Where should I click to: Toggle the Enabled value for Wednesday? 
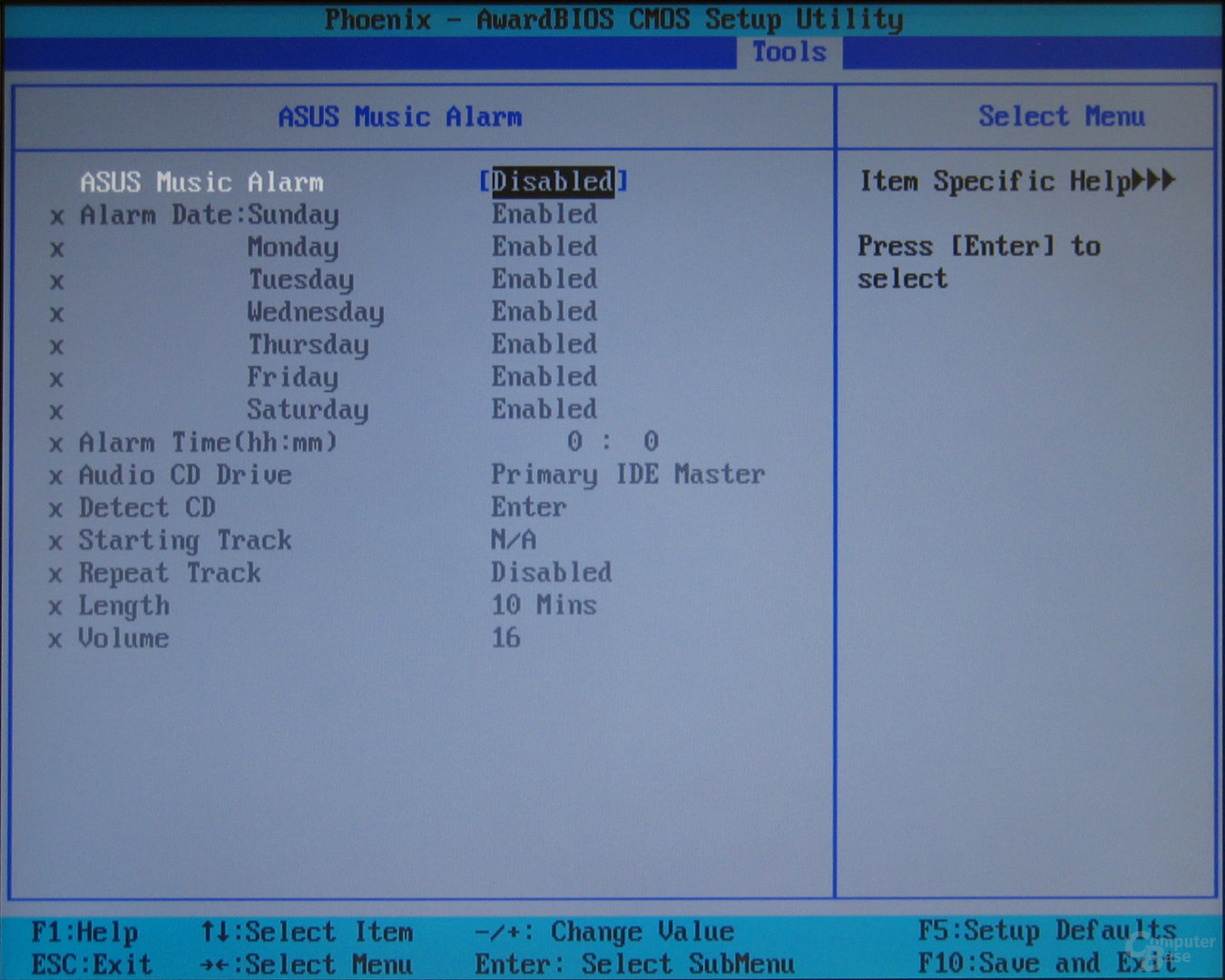tap(544, 312)
